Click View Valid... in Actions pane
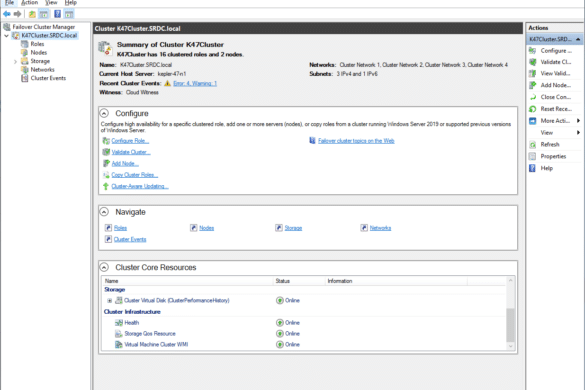Screen dimensions: 585x390 (x=554, y=74)
